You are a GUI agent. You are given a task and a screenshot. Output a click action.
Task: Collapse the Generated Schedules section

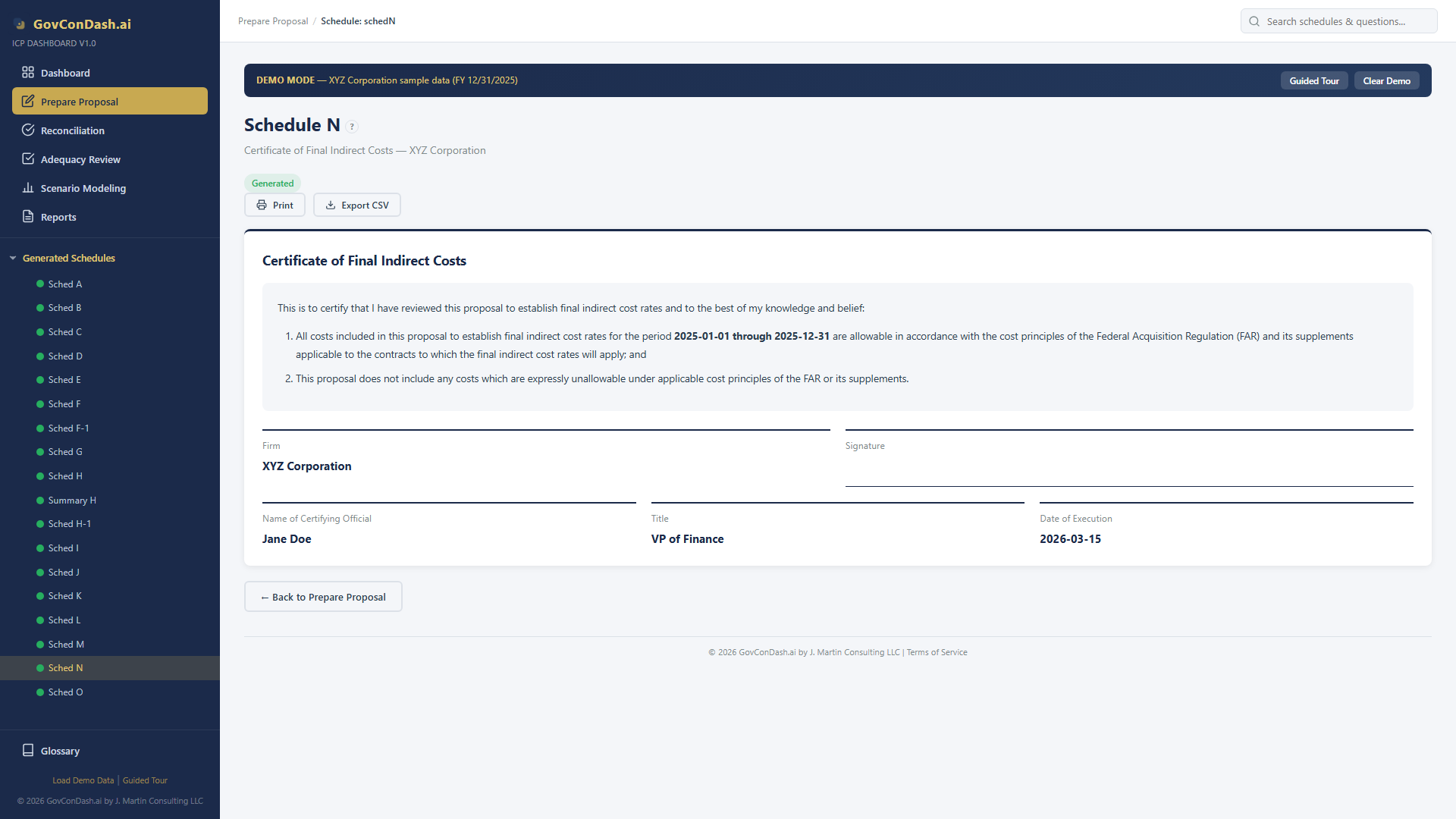click(x=13, y=259)
